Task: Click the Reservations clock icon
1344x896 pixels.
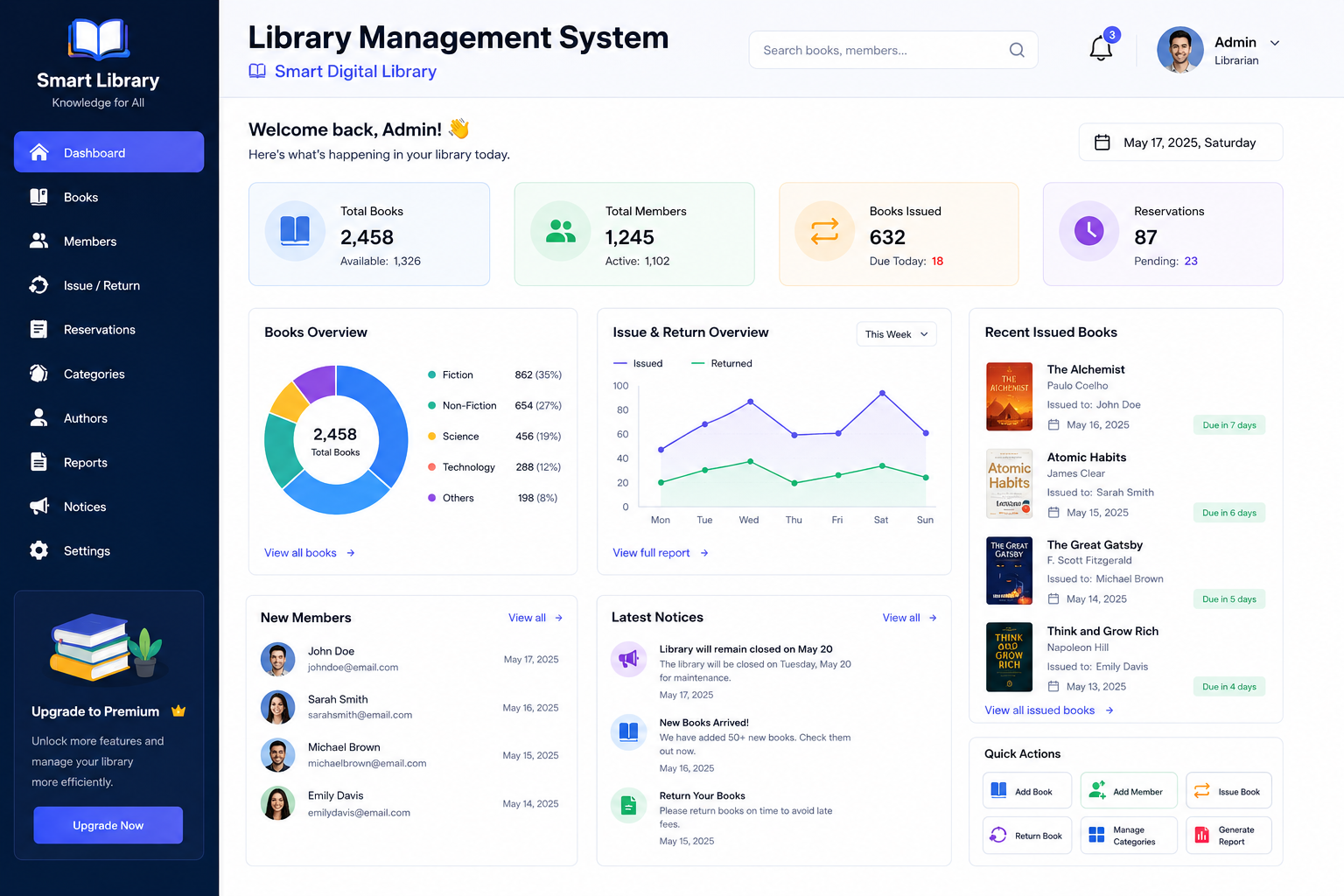Action: 1088,231
